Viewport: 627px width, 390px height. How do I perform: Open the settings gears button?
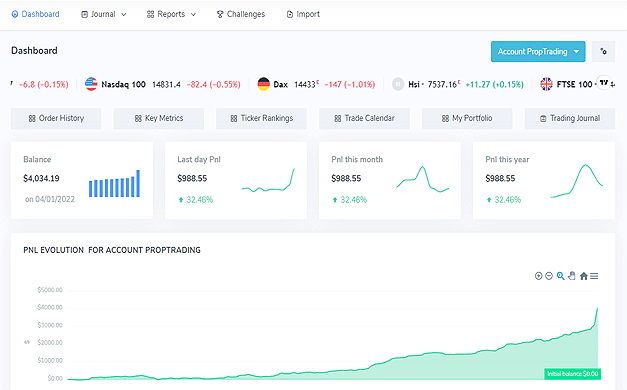click(603, 52)
